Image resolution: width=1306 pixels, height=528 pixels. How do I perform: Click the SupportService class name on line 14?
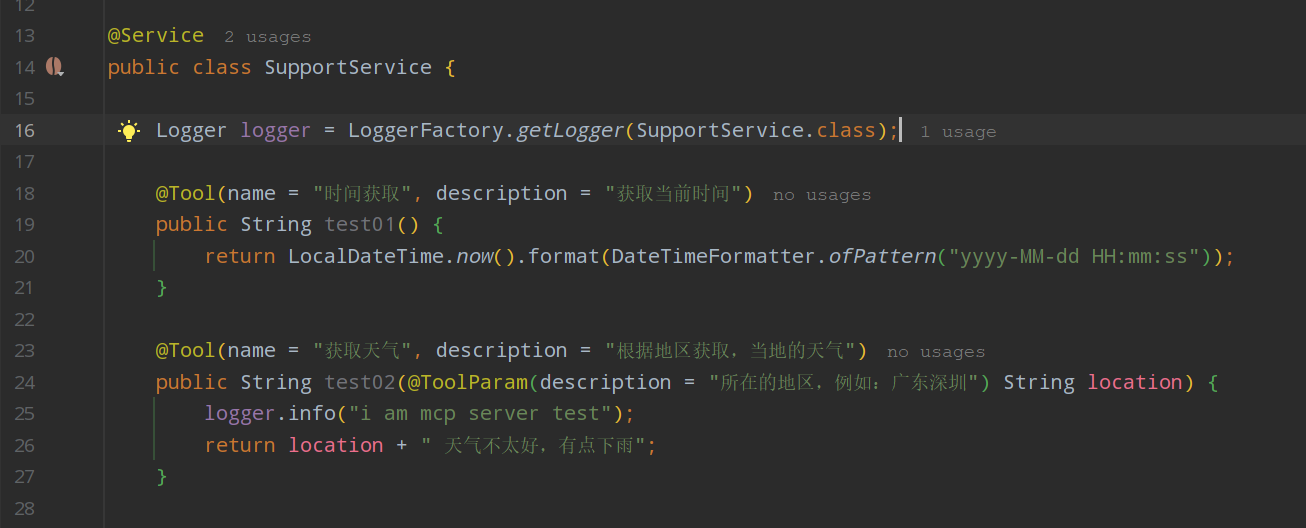(348, 67)
